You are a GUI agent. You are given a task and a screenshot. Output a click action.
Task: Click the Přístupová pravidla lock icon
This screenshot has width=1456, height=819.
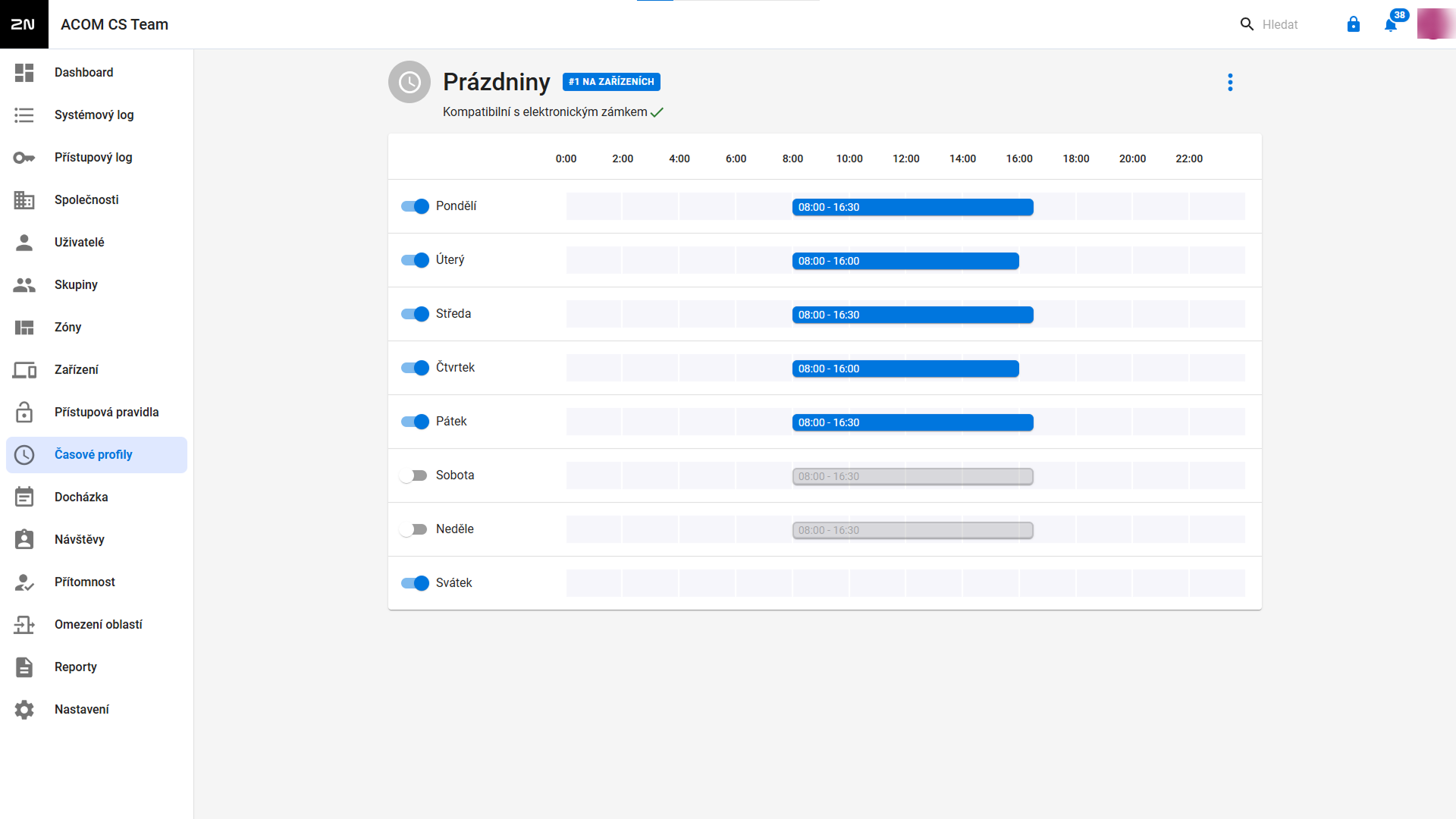click(24, 413)
